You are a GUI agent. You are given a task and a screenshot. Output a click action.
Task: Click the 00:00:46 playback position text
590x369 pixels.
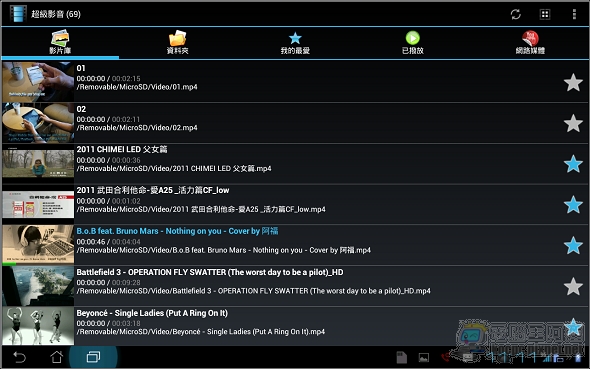click(91, 242)
